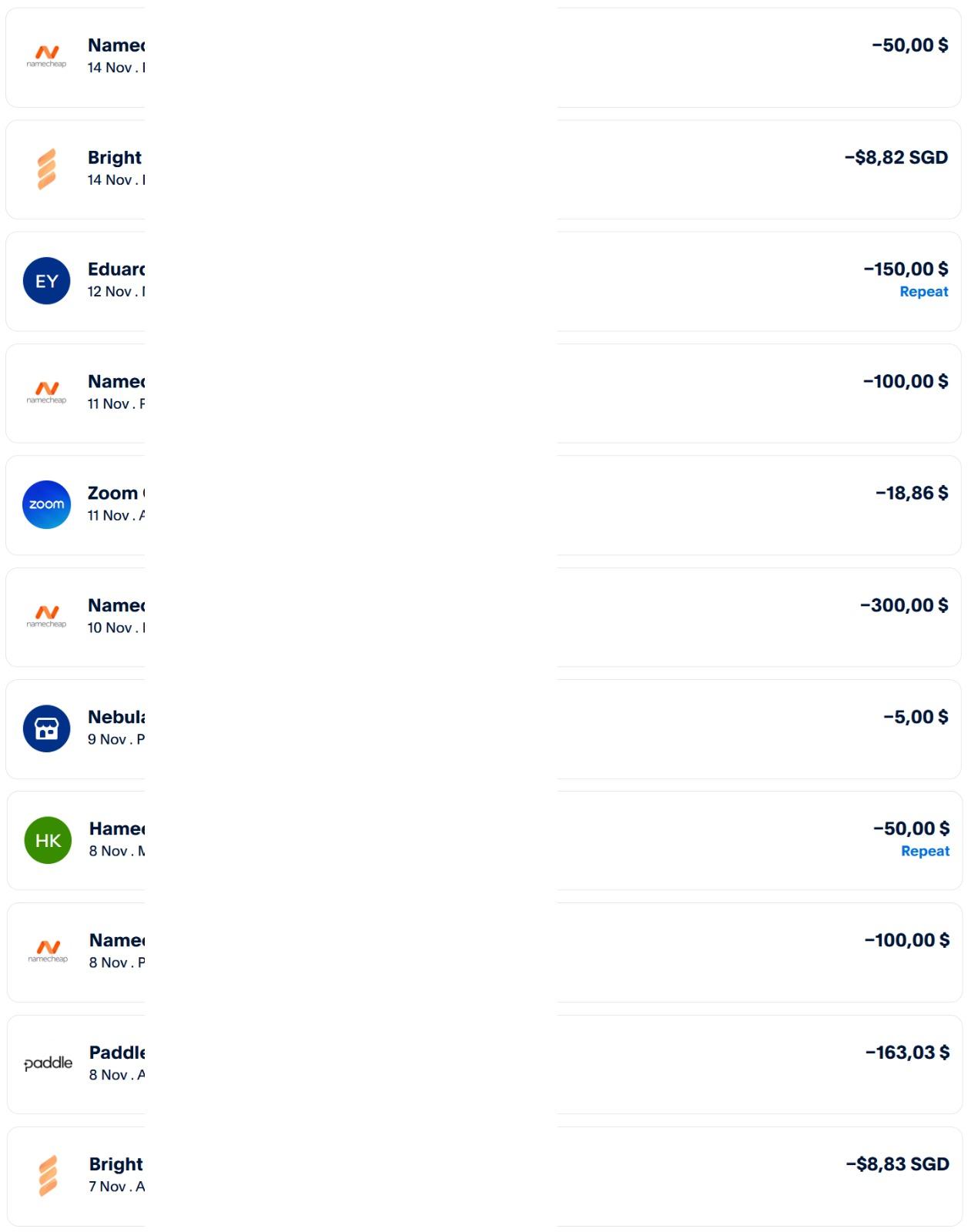Click the Nebula storefront icon

[47, 728]
